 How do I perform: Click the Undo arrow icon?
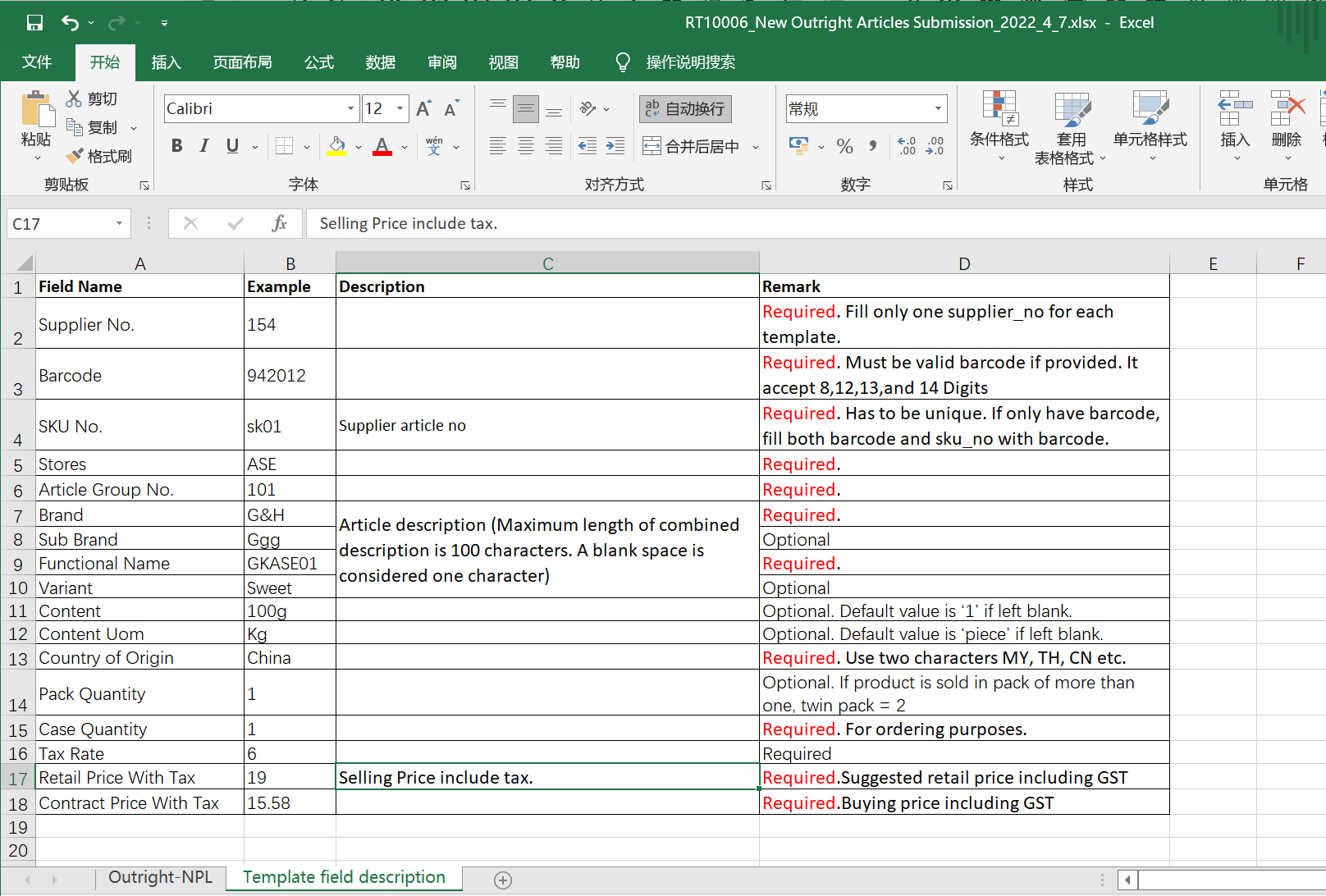(70, 23)
